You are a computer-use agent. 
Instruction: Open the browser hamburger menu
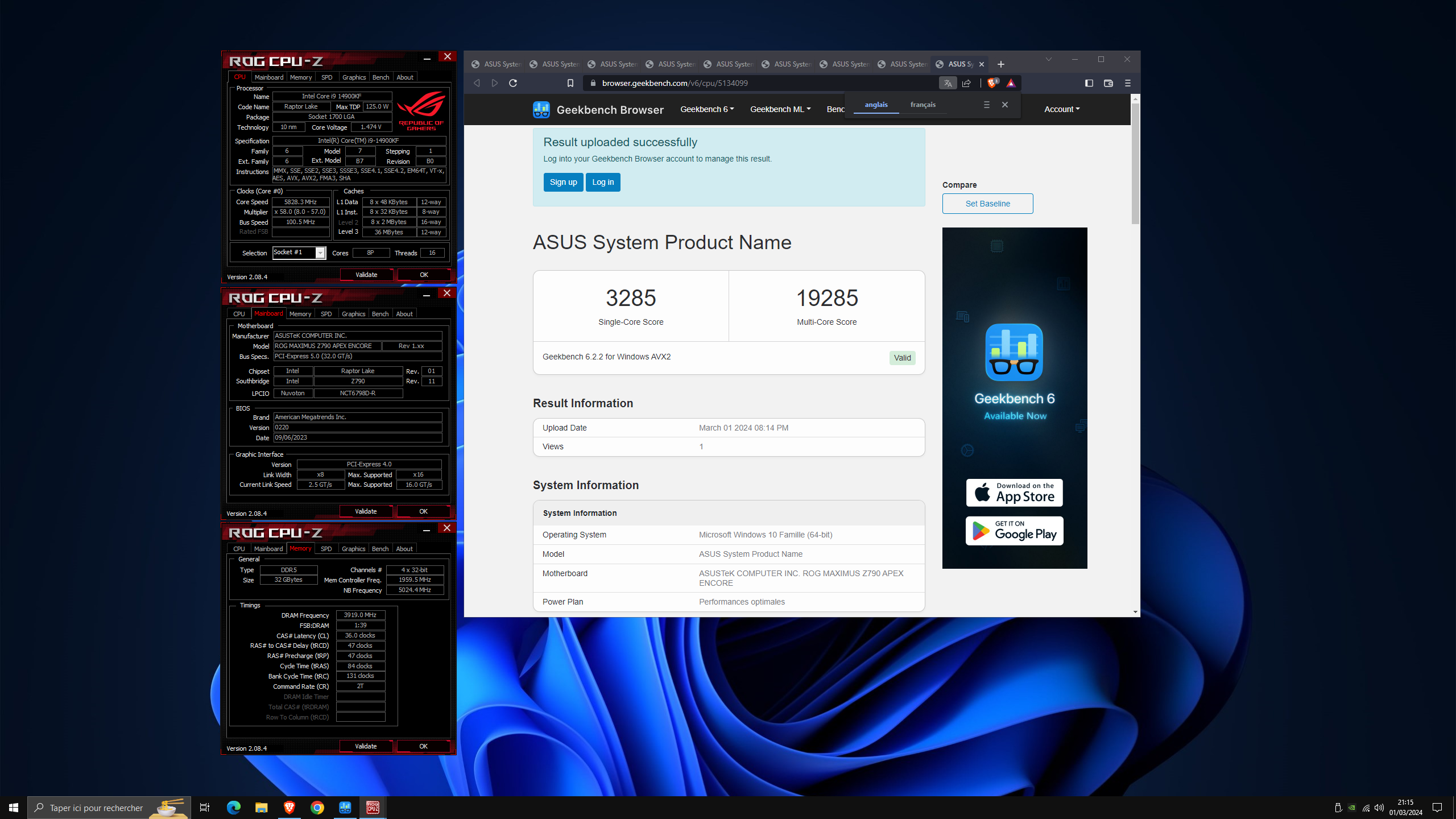[x=1128, y=83]
